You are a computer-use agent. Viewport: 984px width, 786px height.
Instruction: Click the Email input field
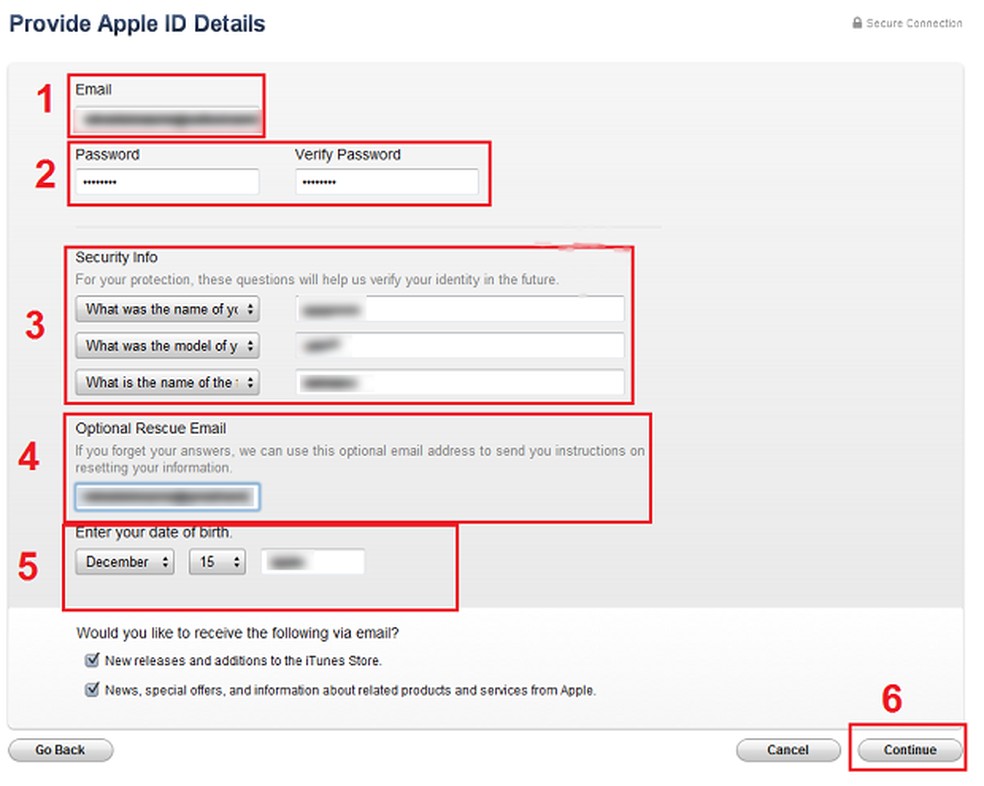point(167,120)
